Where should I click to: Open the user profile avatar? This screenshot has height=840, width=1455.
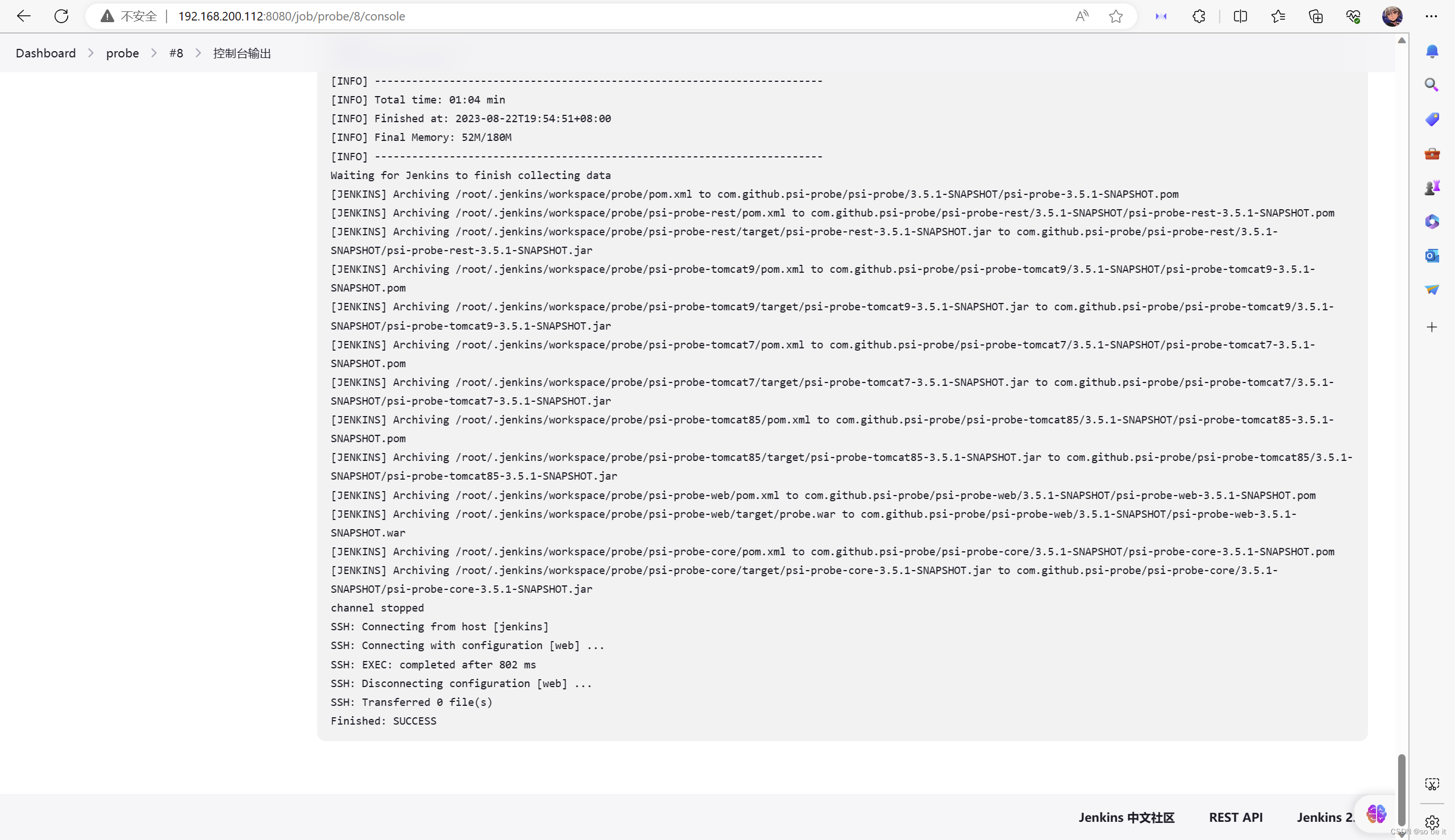[1392, 16]
